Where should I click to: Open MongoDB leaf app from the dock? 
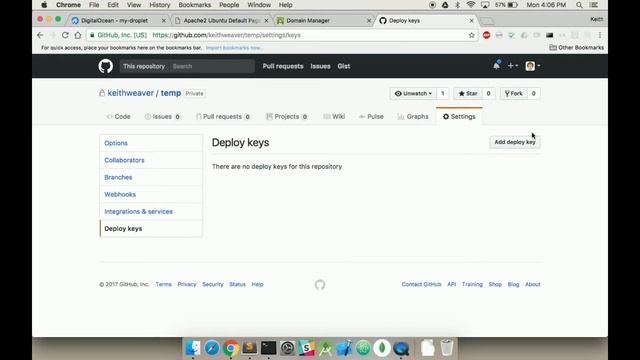[x=382, y=348]
